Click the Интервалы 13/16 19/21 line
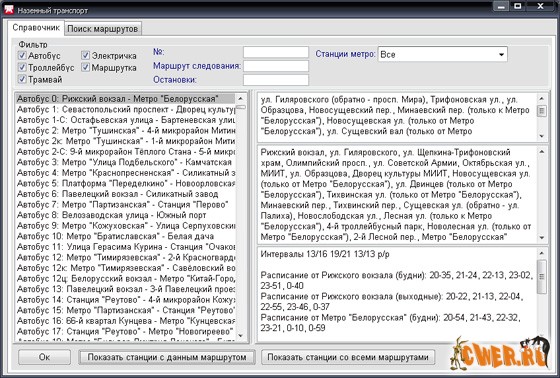The height and width of the screenshot is (378, 560). click(325, 254)
